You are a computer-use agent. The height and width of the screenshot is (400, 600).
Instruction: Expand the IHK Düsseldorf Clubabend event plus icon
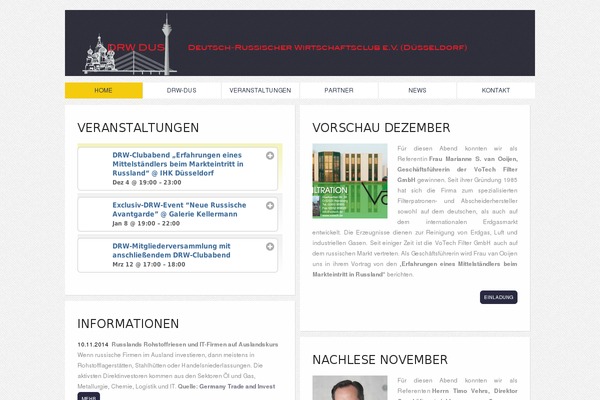pyautogui.click(x=270, y=155)
